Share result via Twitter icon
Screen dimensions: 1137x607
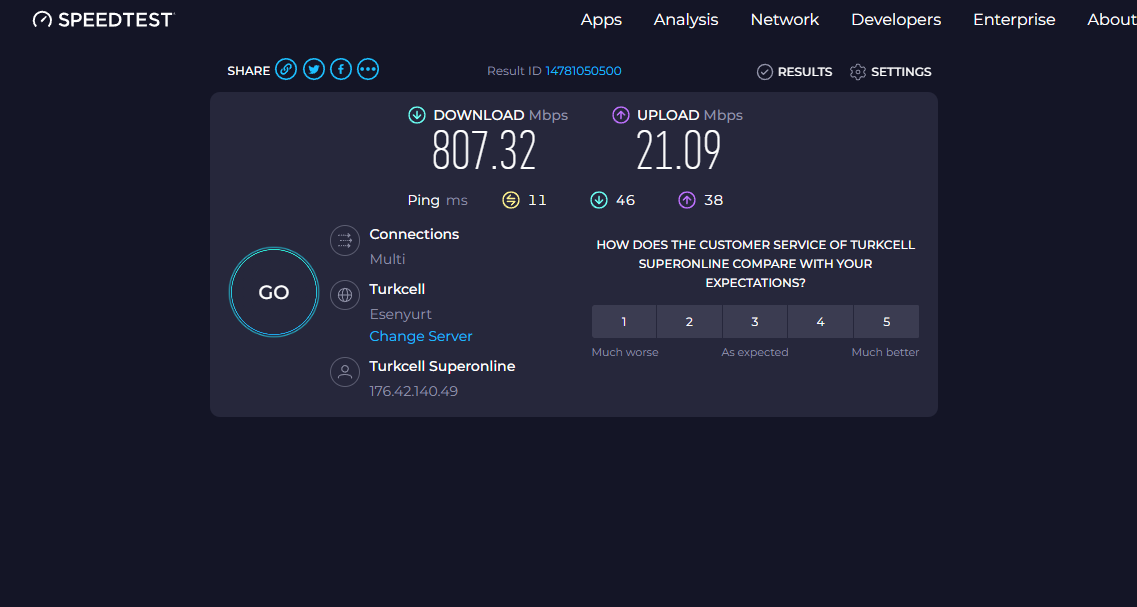pyautogui.click(x=314, y=70)
